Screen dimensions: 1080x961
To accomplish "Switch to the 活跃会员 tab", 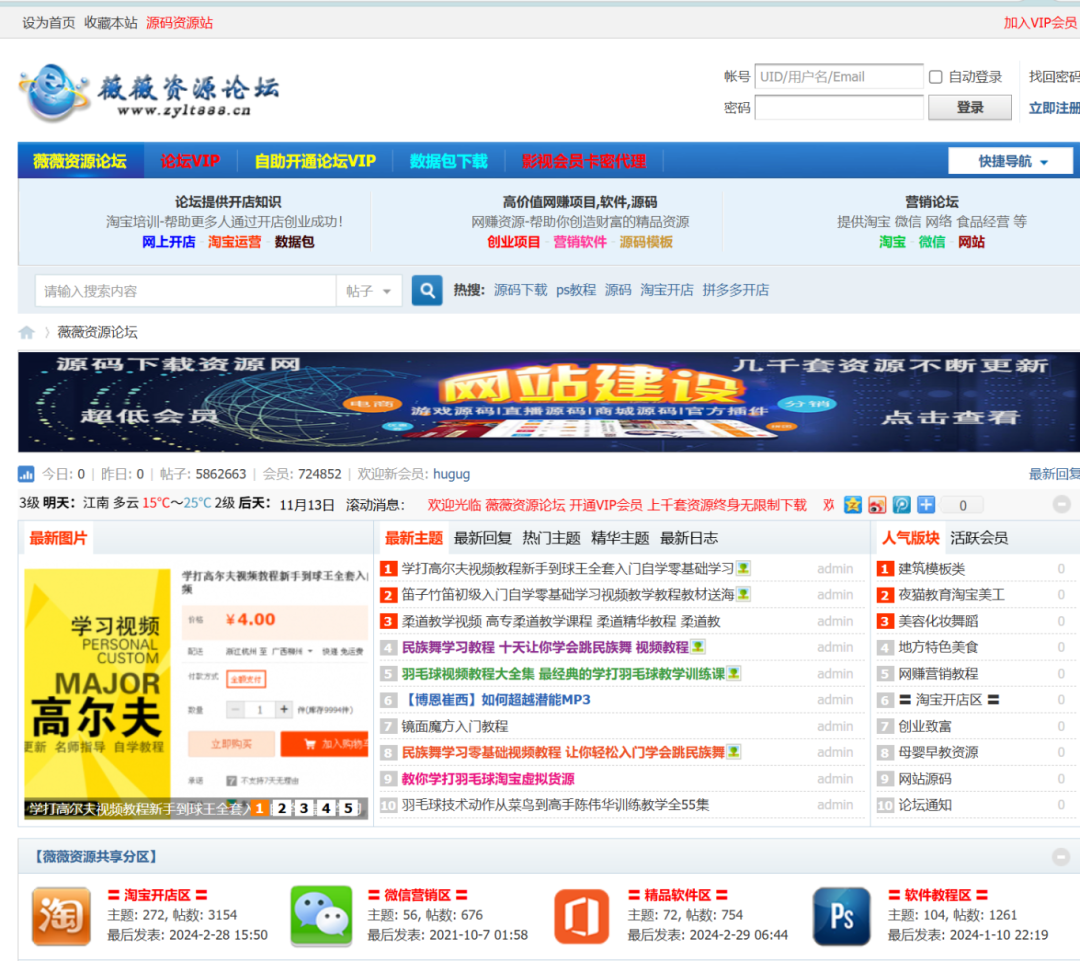I will click(978, 538).
